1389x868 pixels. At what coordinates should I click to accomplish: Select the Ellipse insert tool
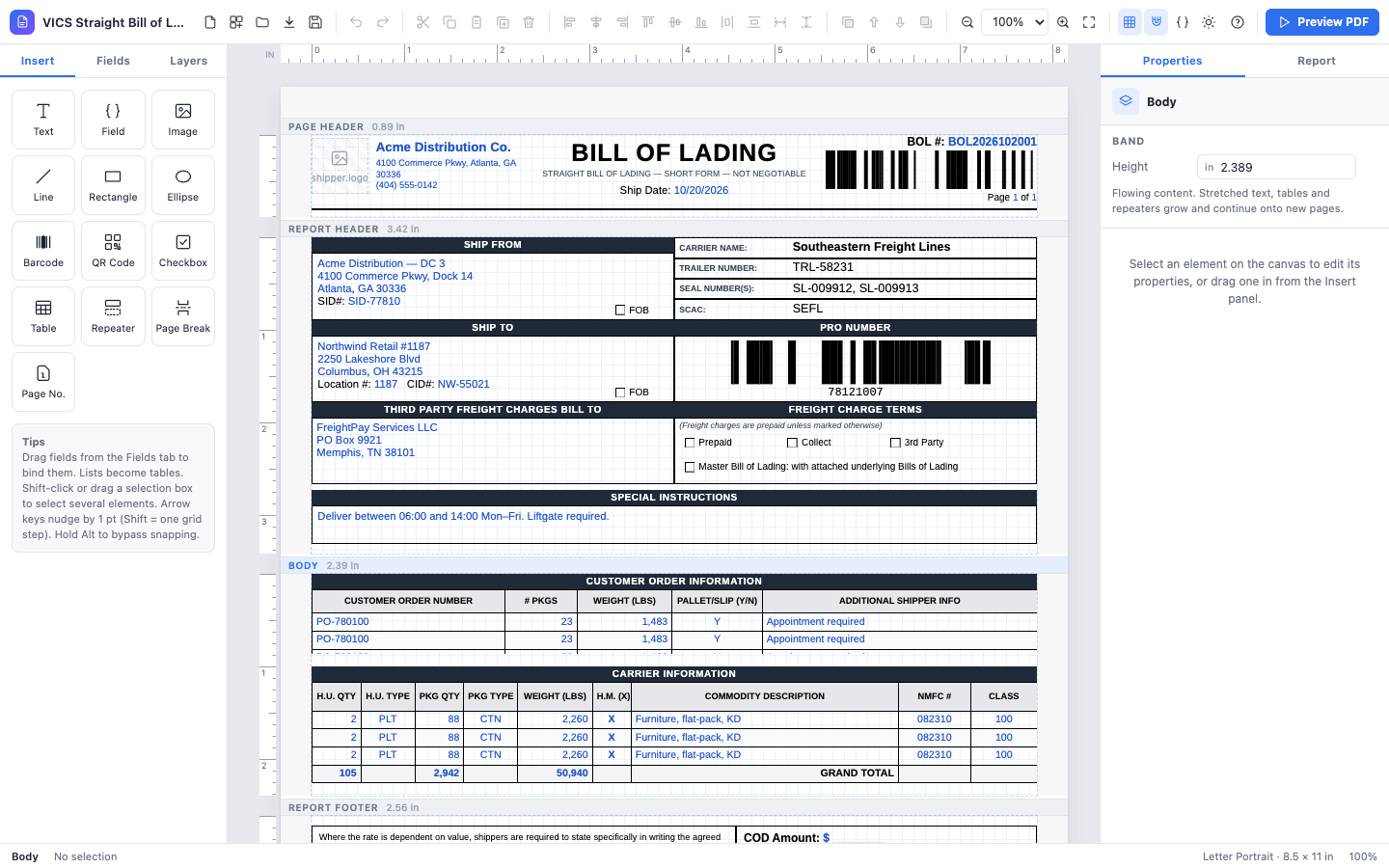(183, 185)
